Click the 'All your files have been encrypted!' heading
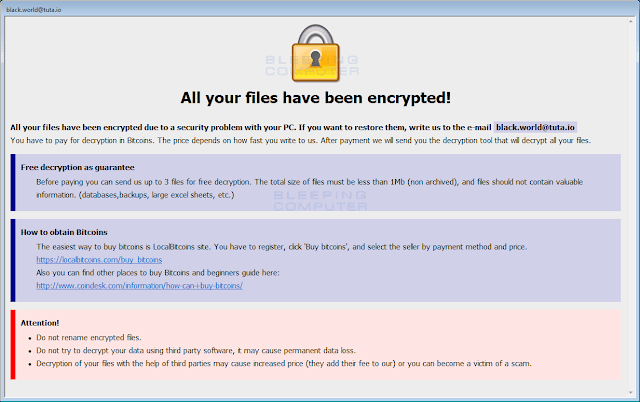 pyautogui.click(x=316, y=97)
